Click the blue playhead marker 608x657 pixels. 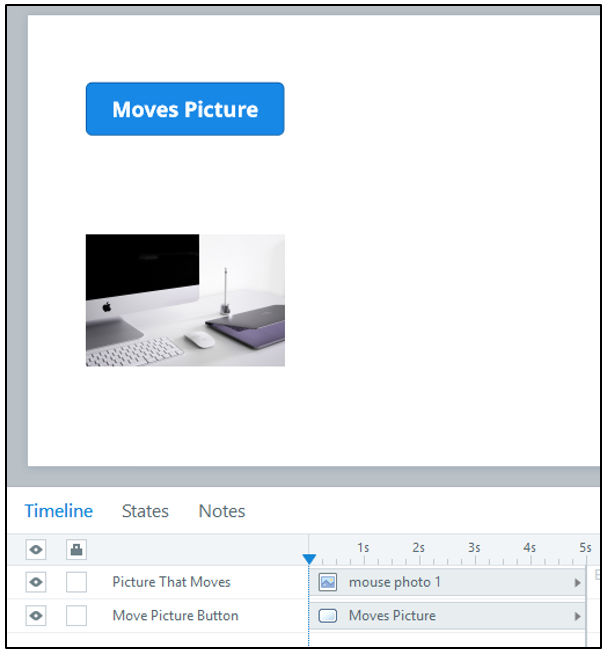309,559
